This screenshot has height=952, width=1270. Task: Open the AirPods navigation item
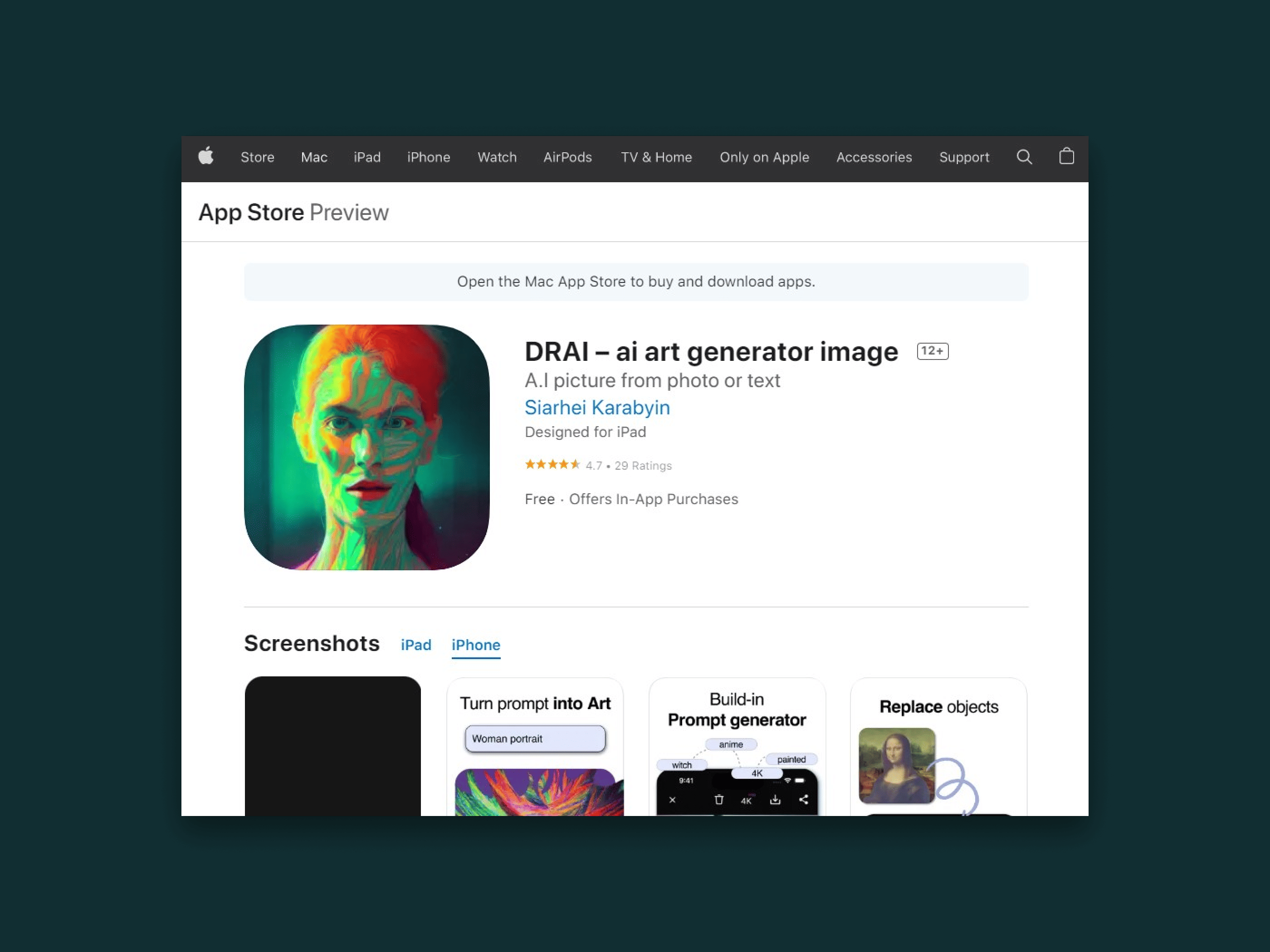tap(568, 157)
